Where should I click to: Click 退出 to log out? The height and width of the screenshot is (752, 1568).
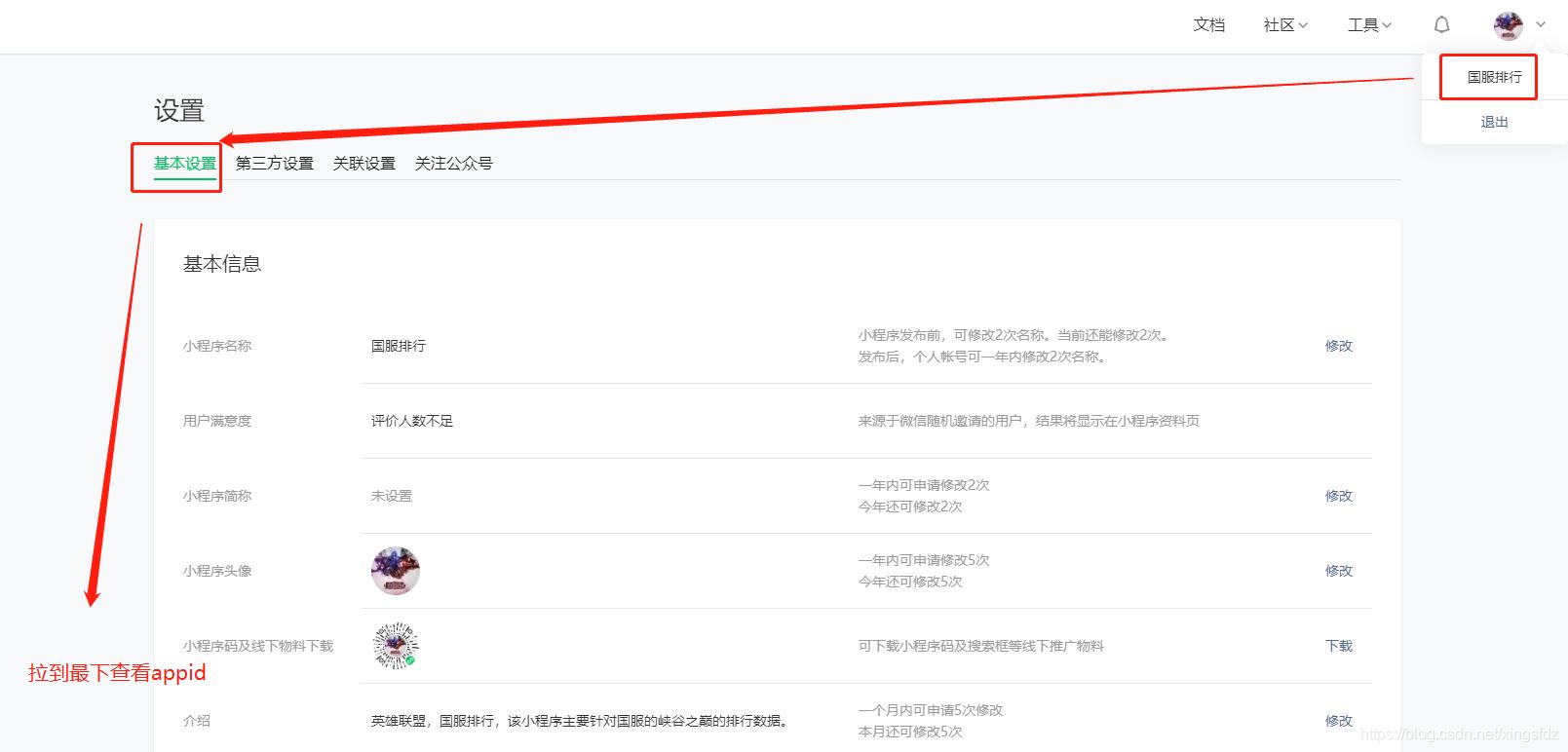[1494, 122]
